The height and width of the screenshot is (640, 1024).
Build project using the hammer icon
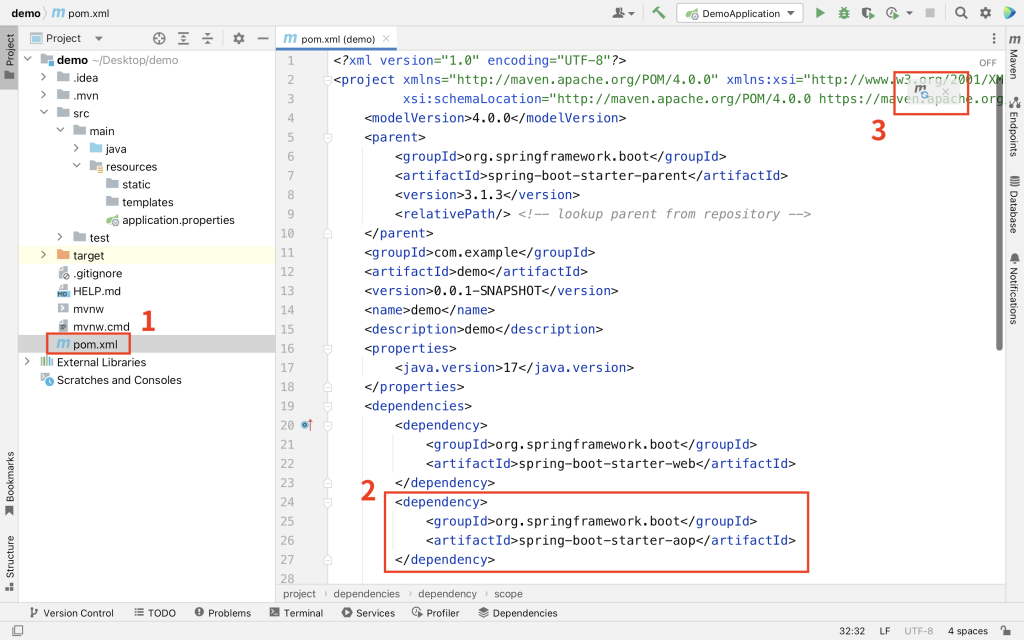coord(659,12)
